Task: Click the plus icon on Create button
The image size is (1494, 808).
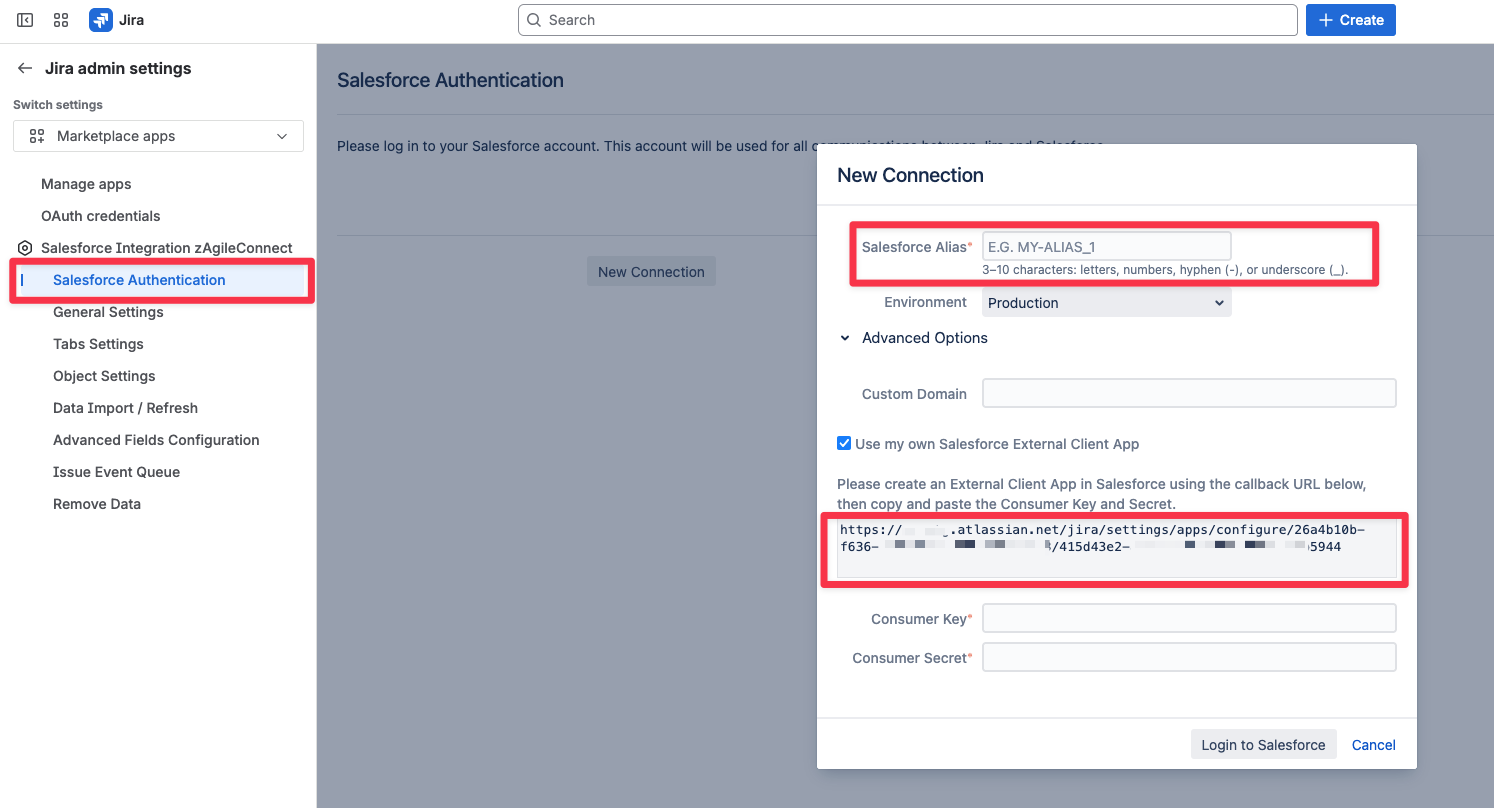Action: (1326, 20)
